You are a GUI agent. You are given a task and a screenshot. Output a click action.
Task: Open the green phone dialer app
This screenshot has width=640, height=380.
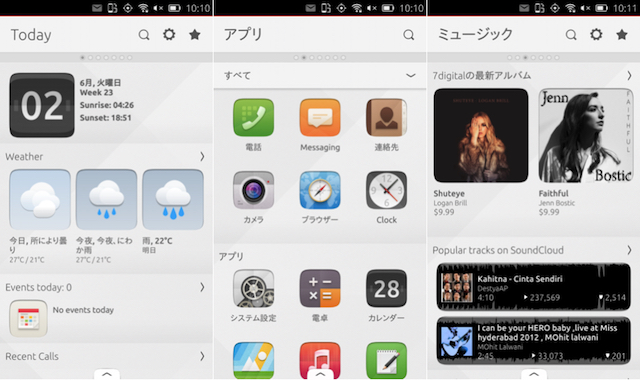[253, 118]
